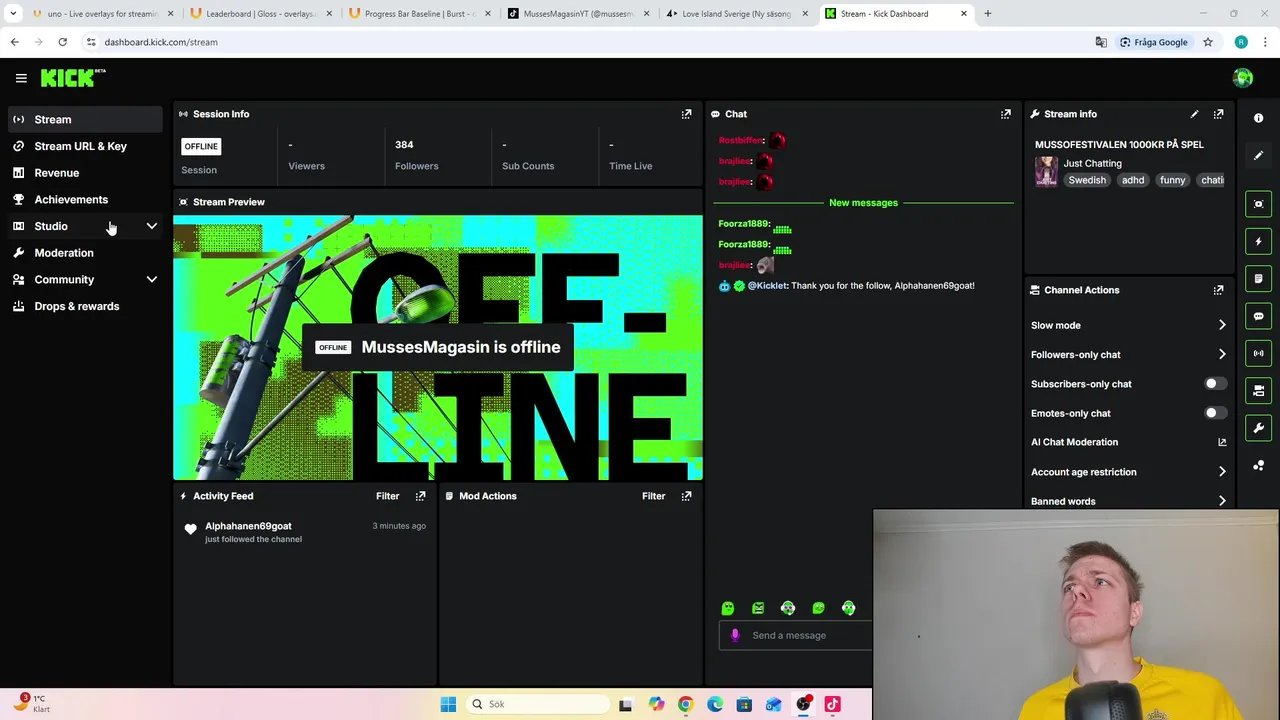The width and height of the screenshot is (1280, 720).
Task: Click the adhd stream tag
Action: [1133, 180]
